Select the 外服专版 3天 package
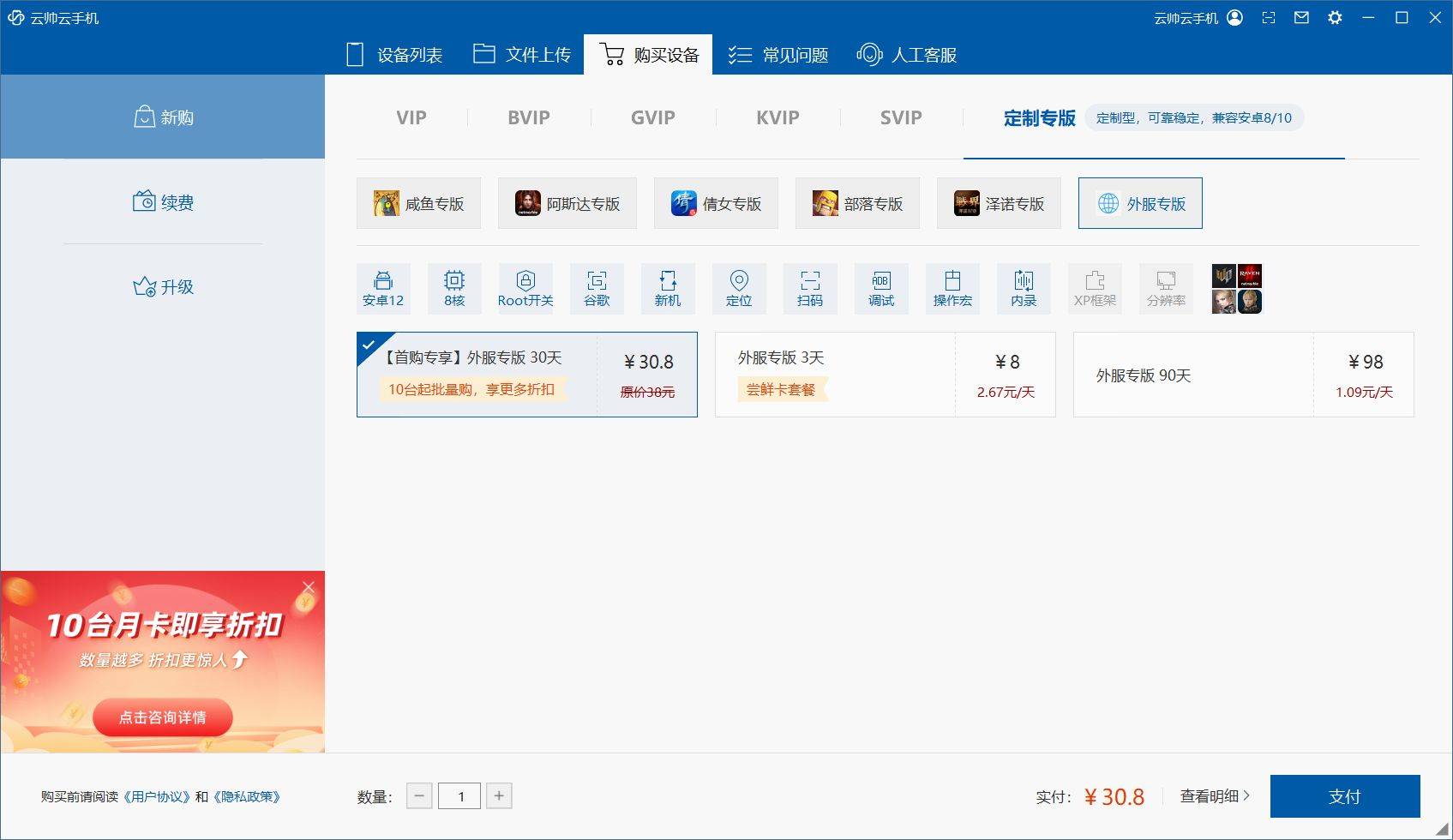The width and height of the screenshot is (1453, 840). click(885, 375)
